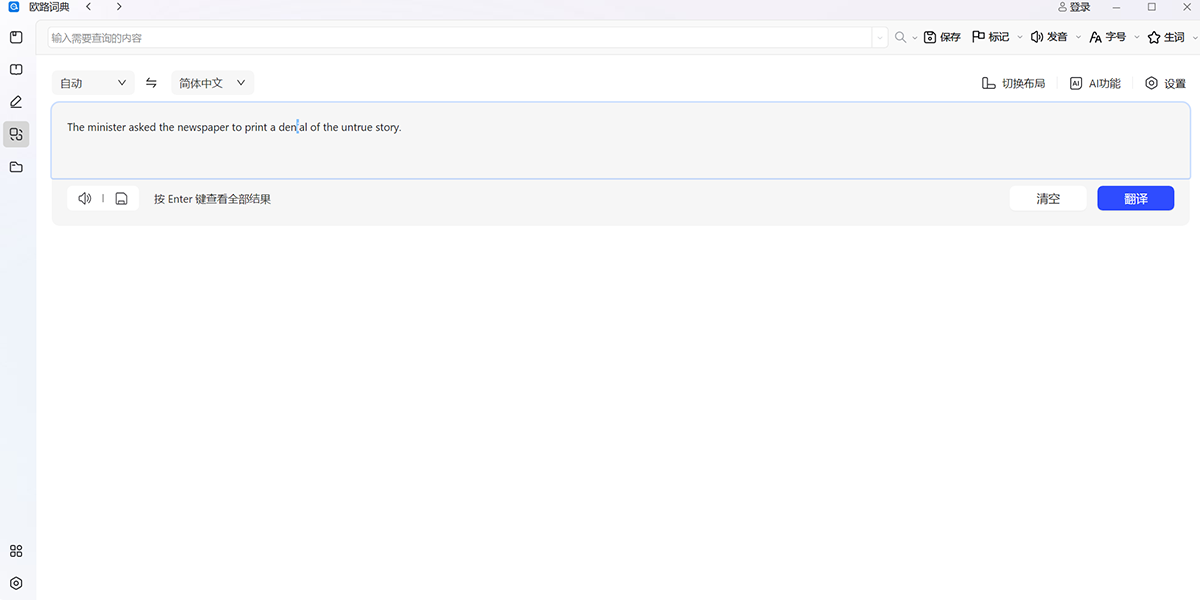Open the 标记 dropdown arrow
Screen dimensions: 1200x600
[x=1020, y=37]
